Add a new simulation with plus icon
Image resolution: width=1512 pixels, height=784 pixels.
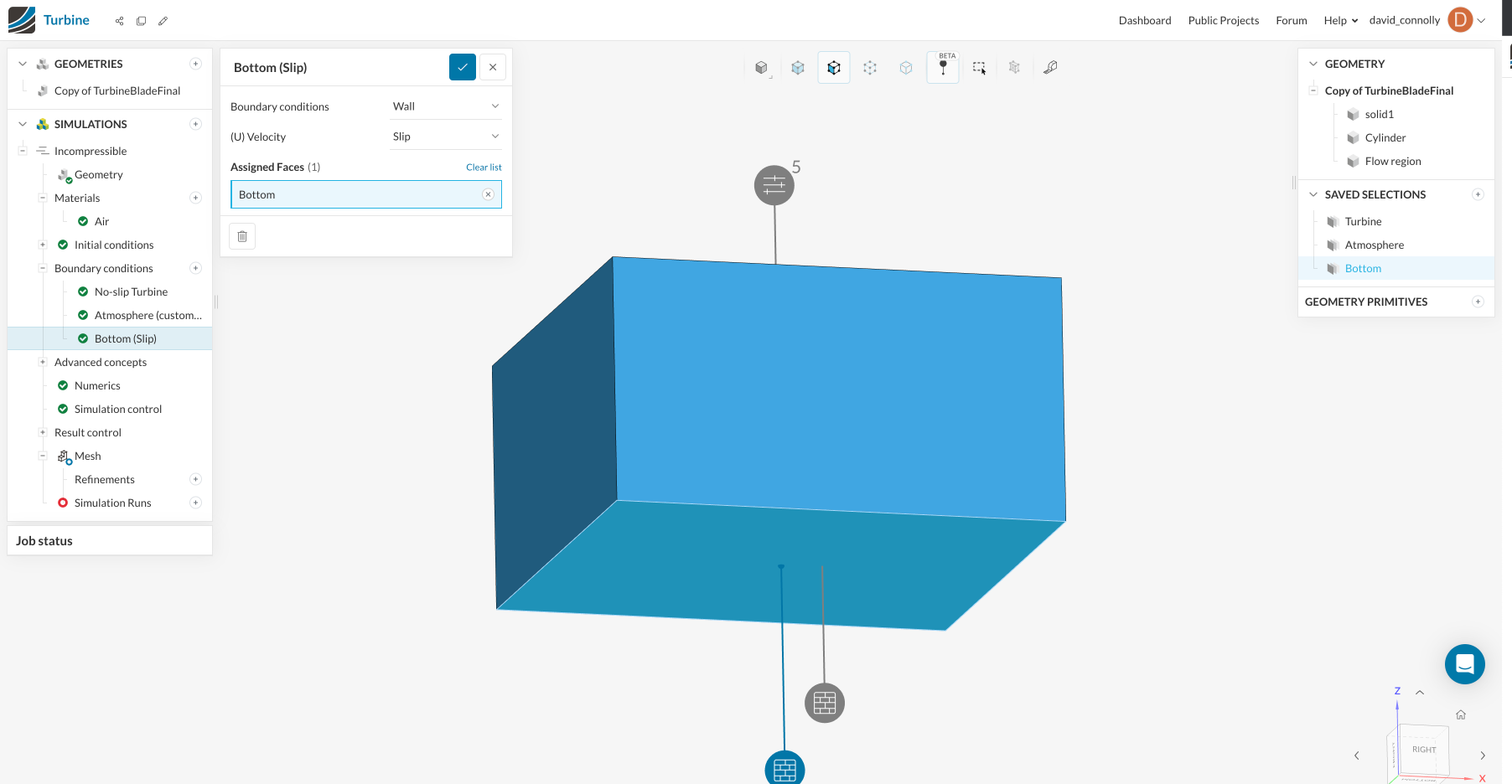click(195, 124)
